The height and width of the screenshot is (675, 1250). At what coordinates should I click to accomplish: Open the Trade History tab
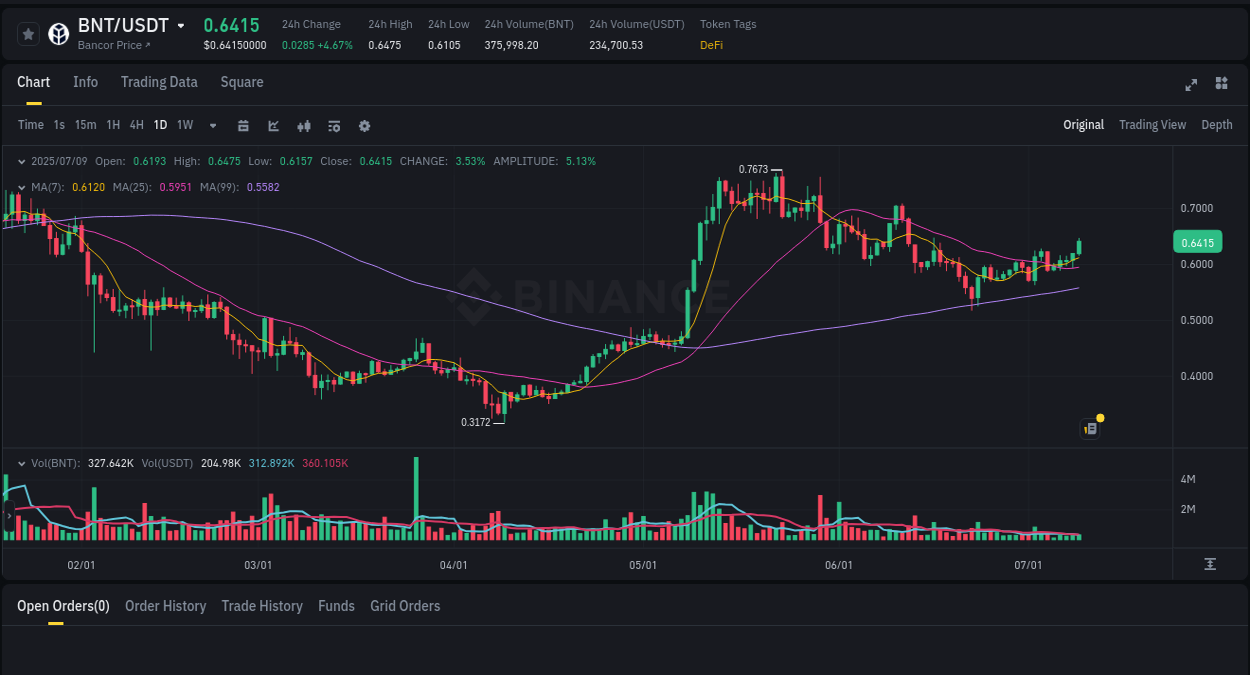[x=262, y=606]
